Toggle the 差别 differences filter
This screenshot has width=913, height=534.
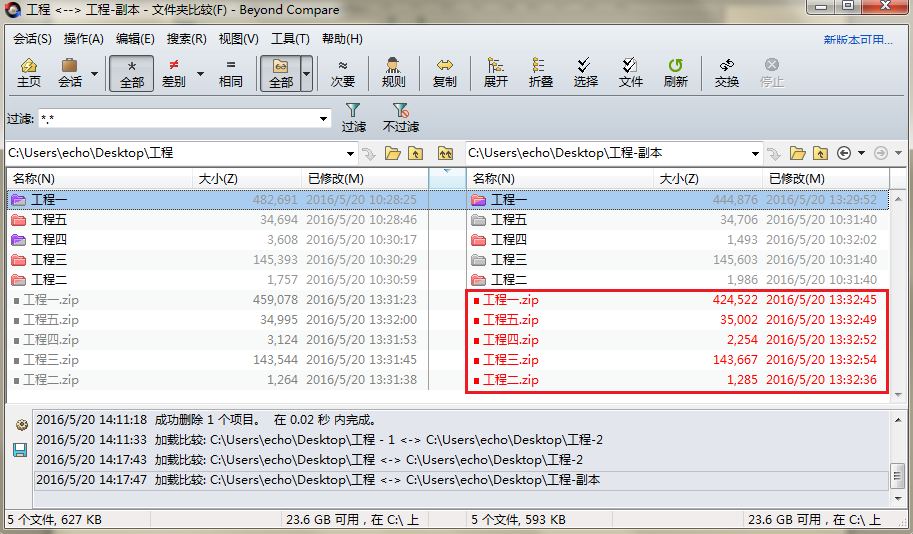click(x=174, y=73)
